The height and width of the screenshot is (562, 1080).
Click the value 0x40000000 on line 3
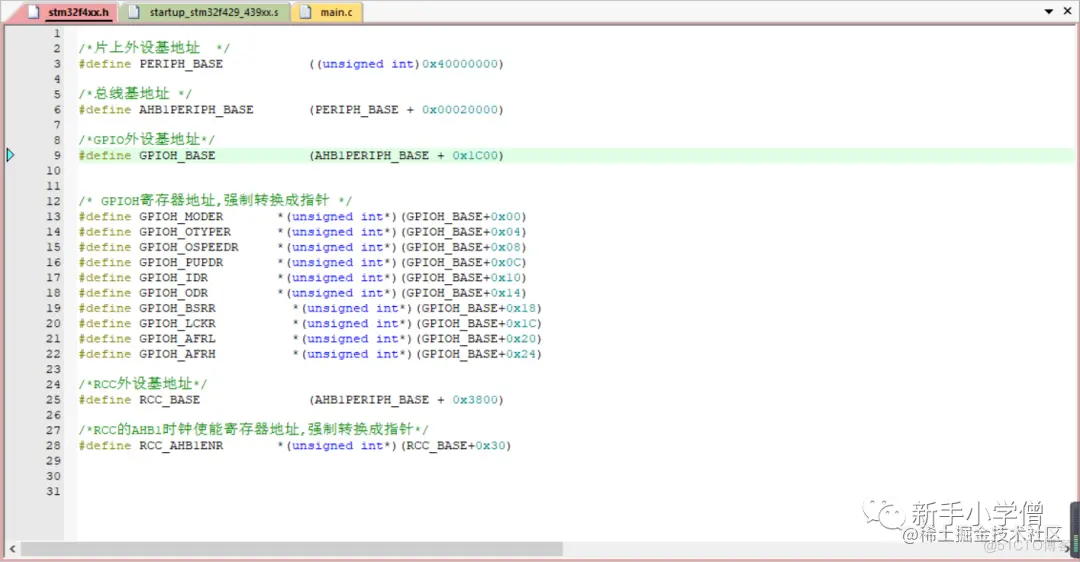click(x=459, y=64)
